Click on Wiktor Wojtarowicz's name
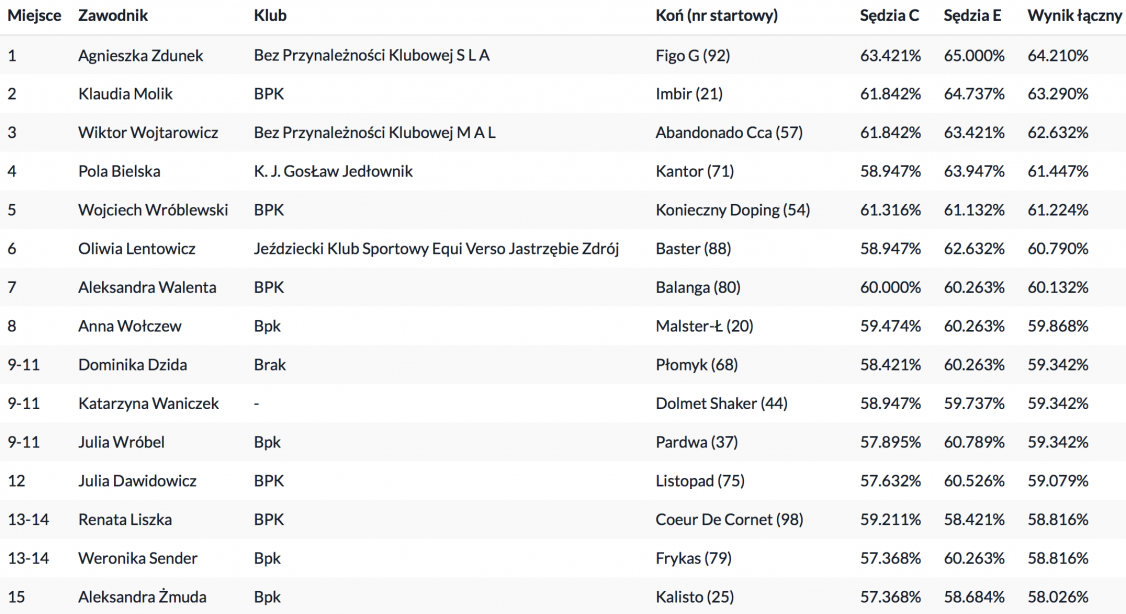Screen dimensions: 1126x614 point(148,133)
